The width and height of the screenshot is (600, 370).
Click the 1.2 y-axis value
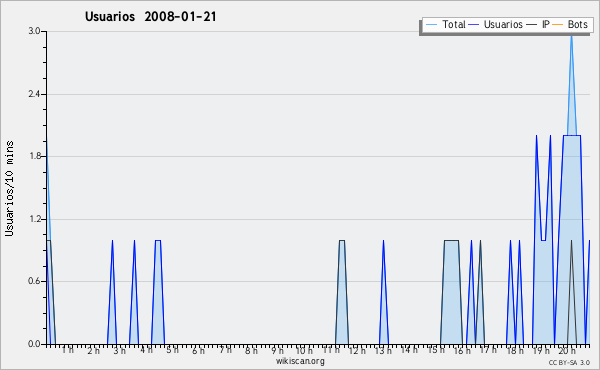[x=34, y=219]
